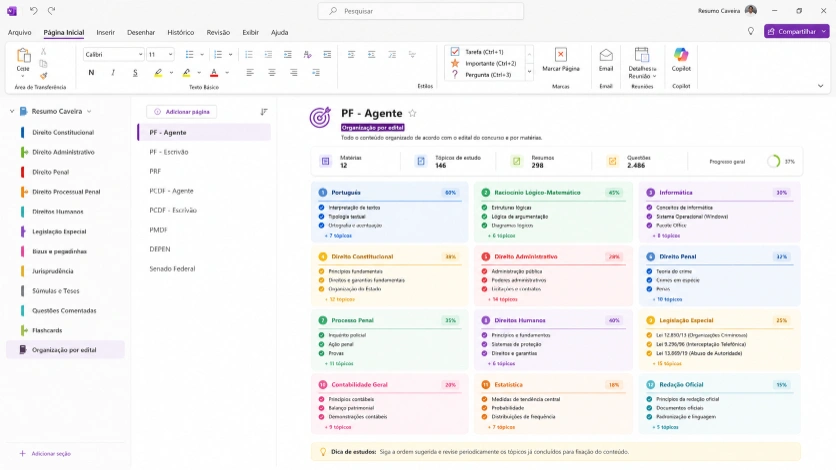Viewport: 836px width, 470px height.
Task: Apply italic formatting with I button
Action: (113, 72)
